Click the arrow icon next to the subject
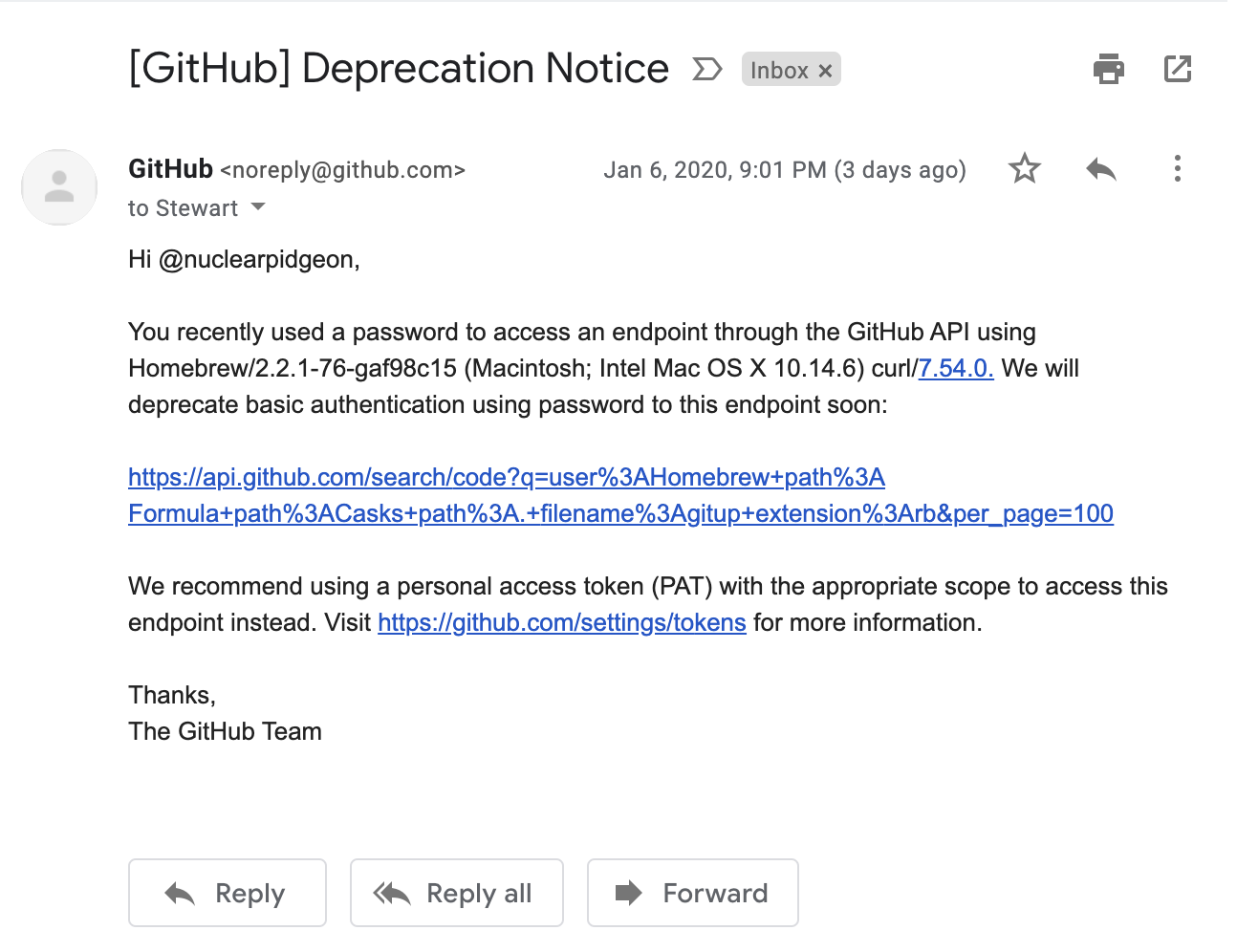Screen dimensions: 1237x952 (706, 69)
